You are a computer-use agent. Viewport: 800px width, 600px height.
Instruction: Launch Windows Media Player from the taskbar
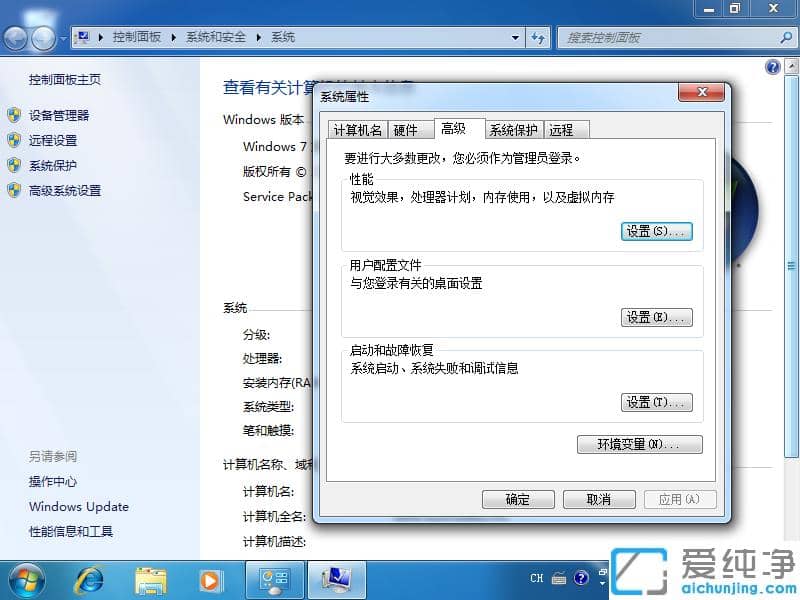coord(210,579)
